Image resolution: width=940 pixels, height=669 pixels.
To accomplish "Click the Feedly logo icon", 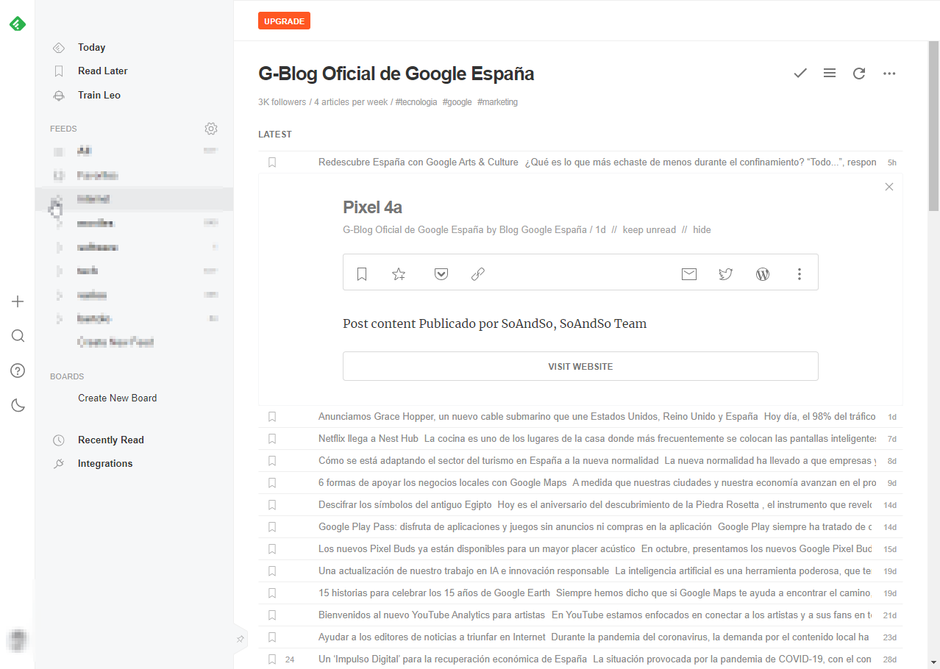I will pos(17,24).
